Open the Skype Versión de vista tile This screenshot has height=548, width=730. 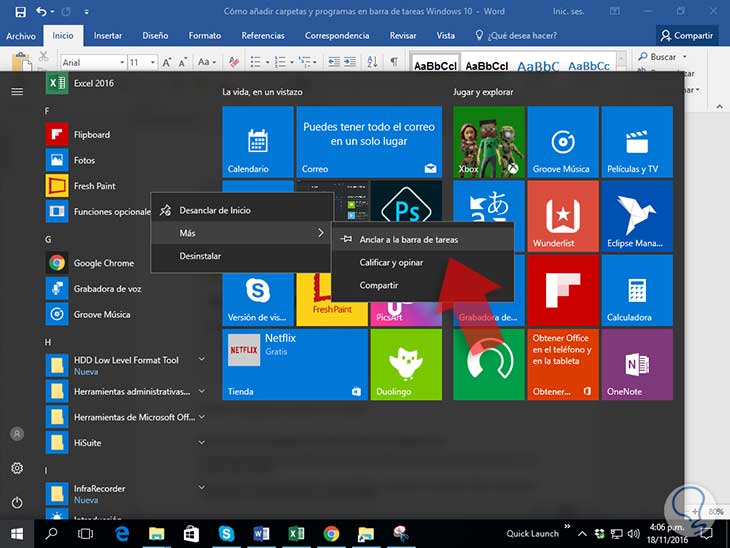[258, 298]
